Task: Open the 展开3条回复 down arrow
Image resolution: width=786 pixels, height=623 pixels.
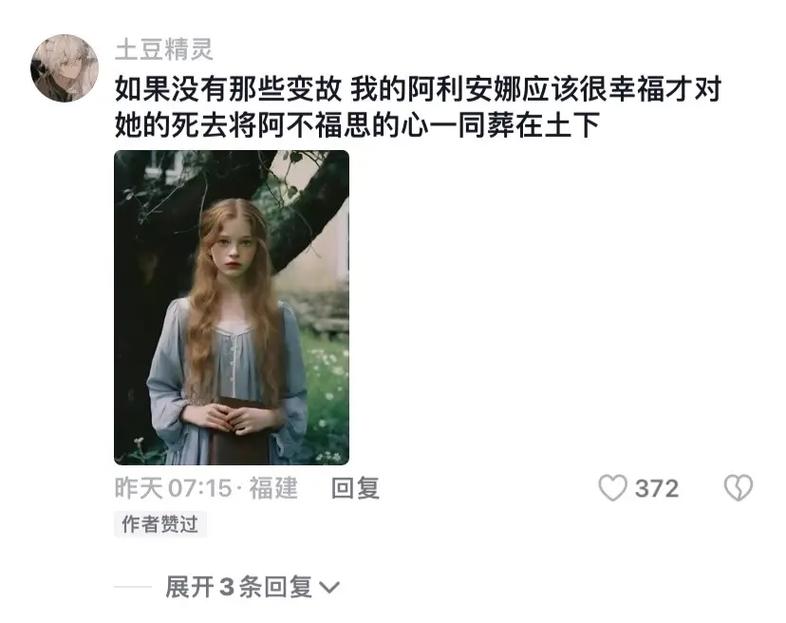Action: (x=329, y=587)
